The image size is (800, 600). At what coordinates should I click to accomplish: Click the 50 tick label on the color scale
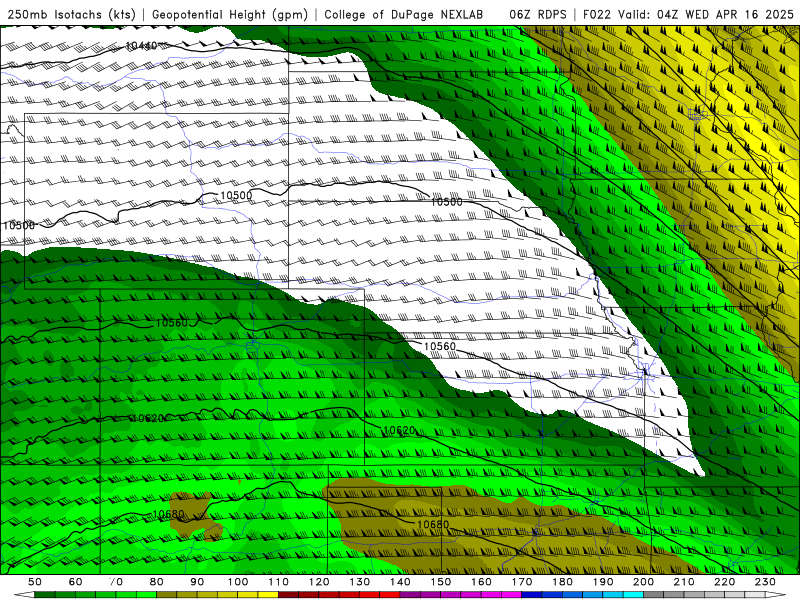tap(35, 582)
